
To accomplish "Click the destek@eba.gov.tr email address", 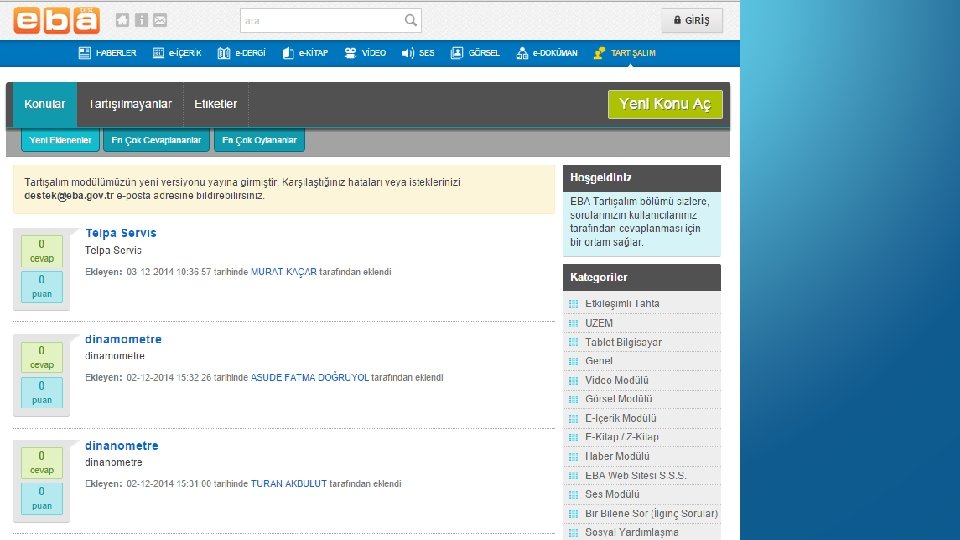I will 69,196.
